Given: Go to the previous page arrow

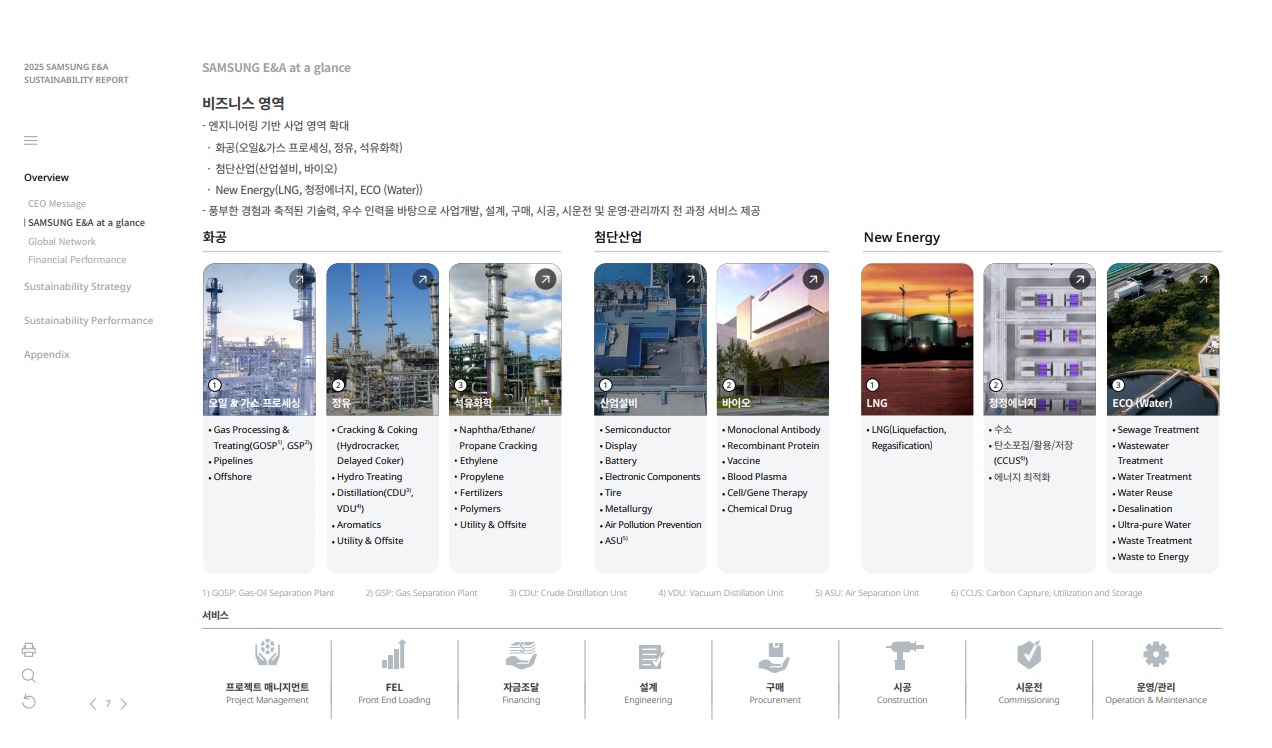Looking at the screenshot, I should pos(93,704).
